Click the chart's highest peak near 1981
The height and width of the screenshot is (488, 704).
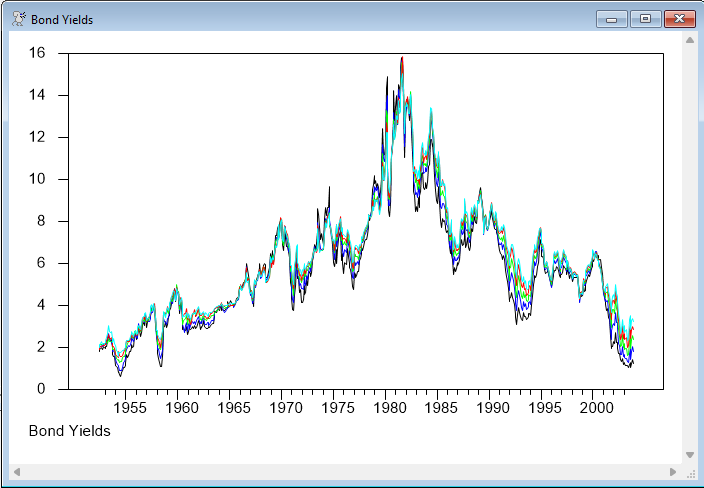402,58
